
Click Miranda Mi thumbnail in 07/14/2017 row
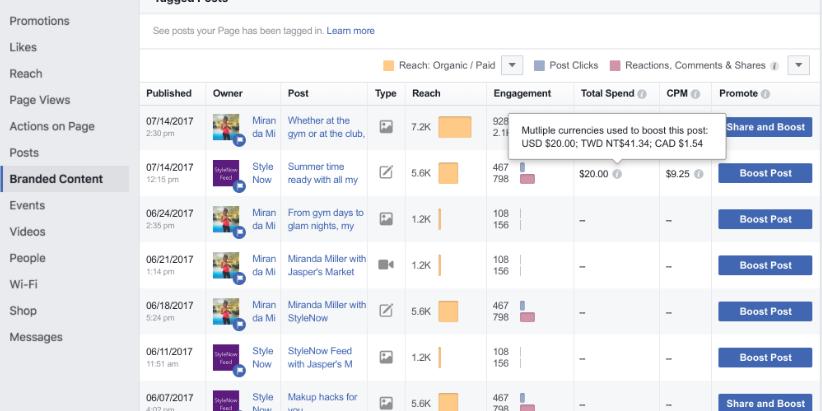[226, 127]
